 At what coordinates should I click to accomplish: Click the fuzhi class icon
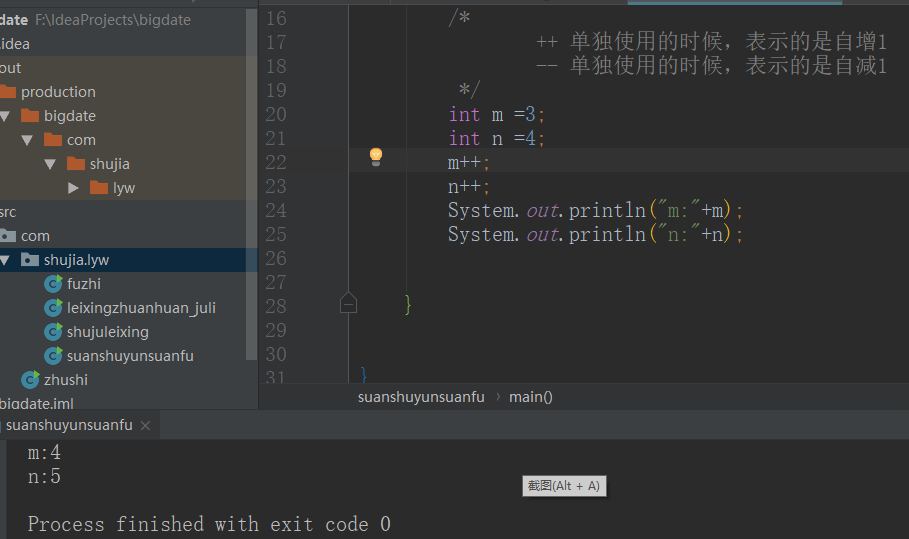[x=53, y=284]
